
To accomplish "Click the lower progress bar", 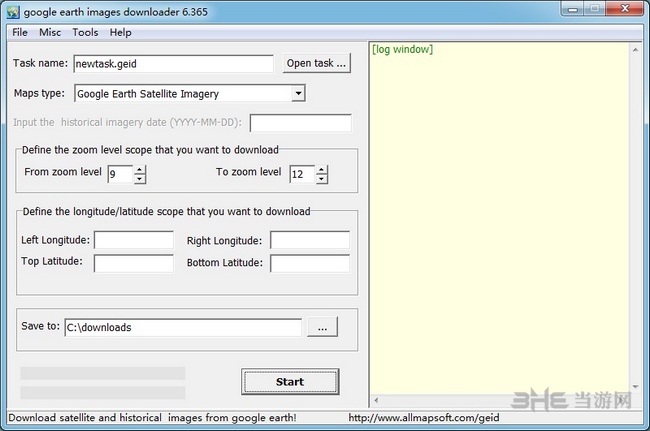I will click(x=103, y=392).
